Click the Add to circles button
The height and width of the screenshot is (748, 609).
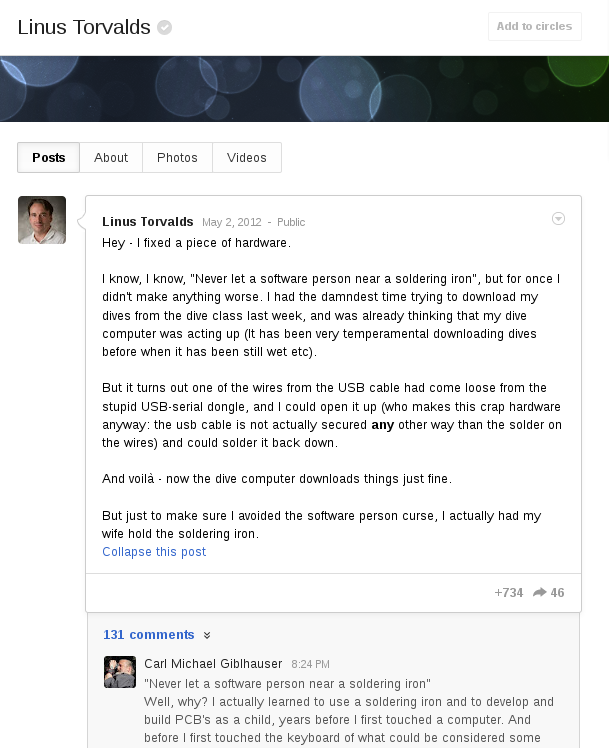534,26
